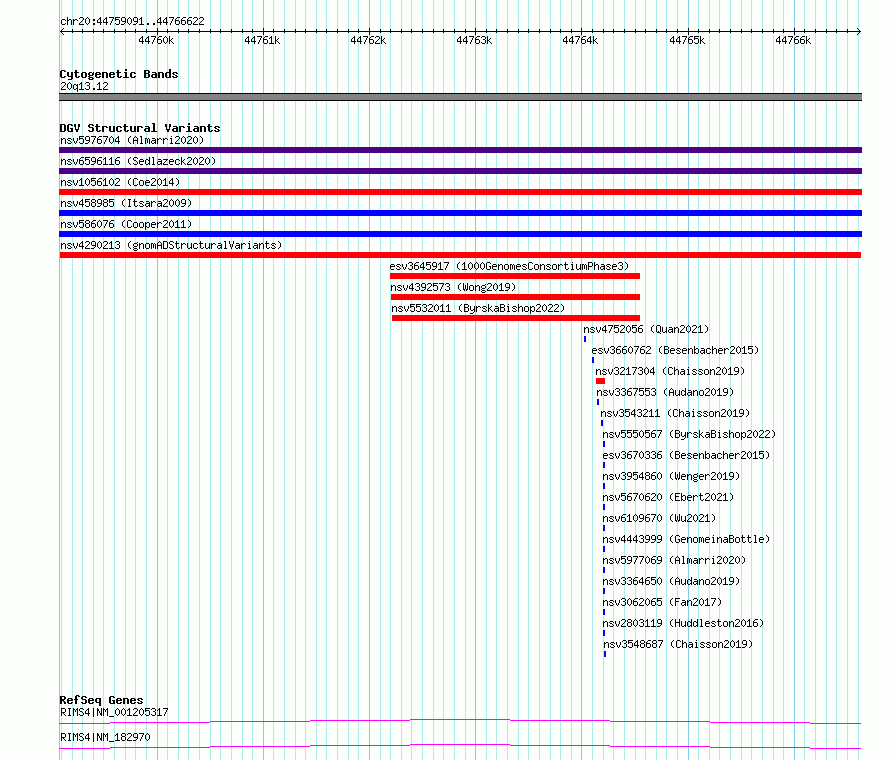This screenshot has width=890, height=760.
Task: Click the 44766k ruler tick label
Action: [x=794, y=41]
